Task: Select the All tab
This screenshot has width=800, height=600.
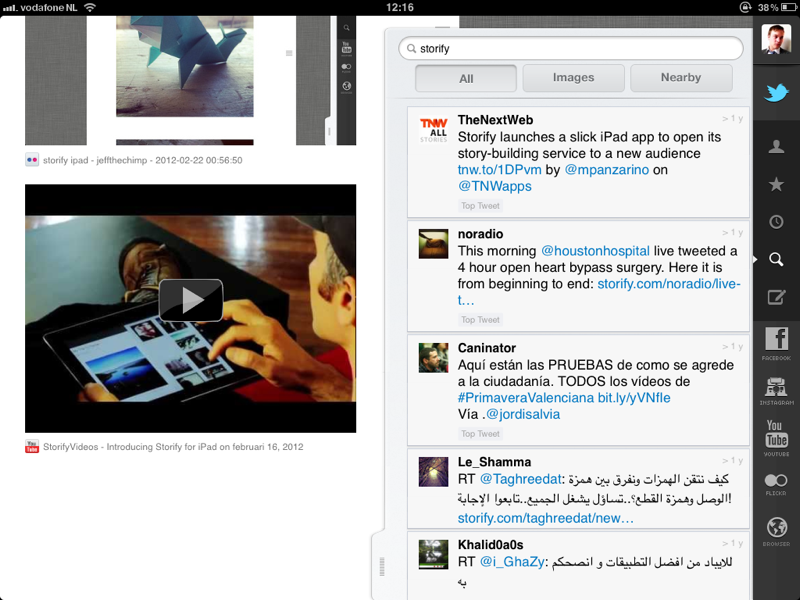Action: (466, 78)
